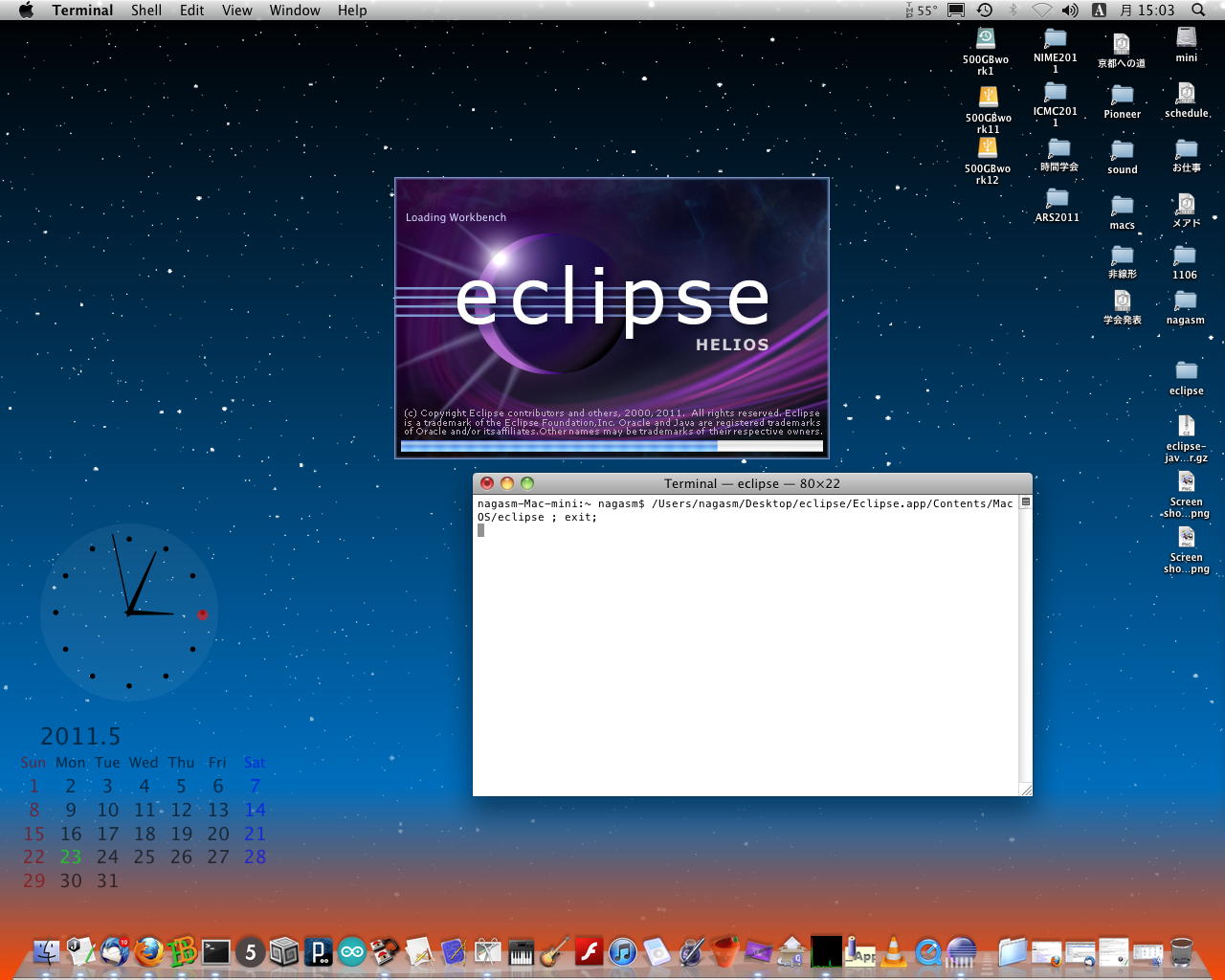Click inside the Terminal text area

pos(746,651)
